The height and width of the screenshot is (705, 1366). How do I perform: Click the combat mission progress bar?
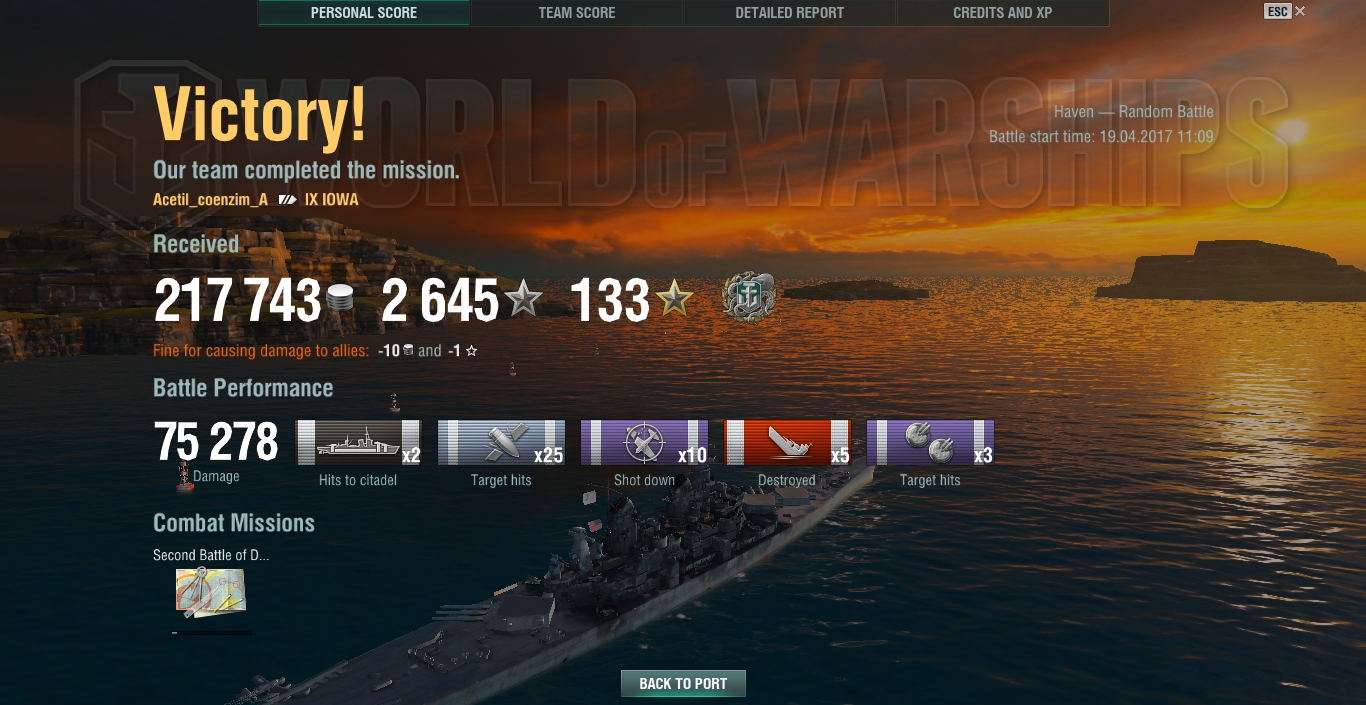click(x=211, y=632)
